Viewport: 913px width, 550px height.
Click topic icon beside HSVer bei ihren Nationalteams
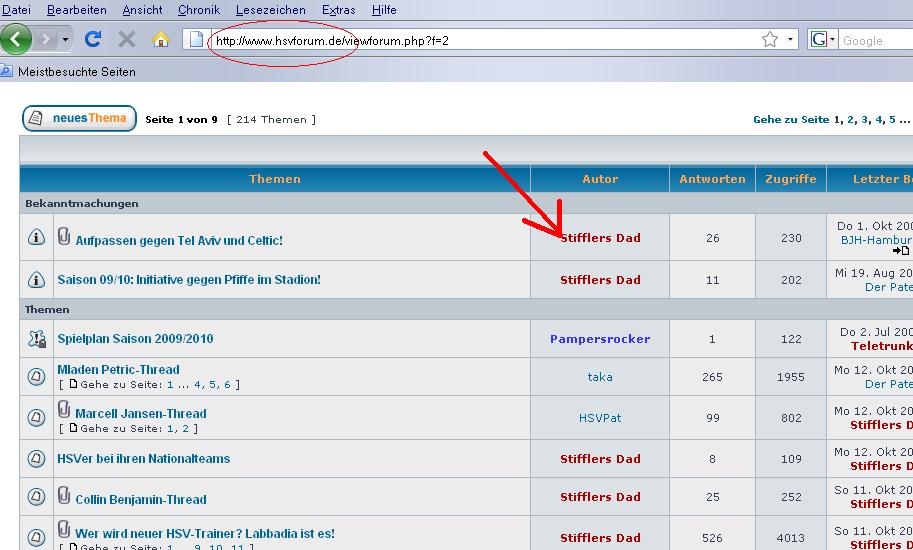click(x=36, y=459)
